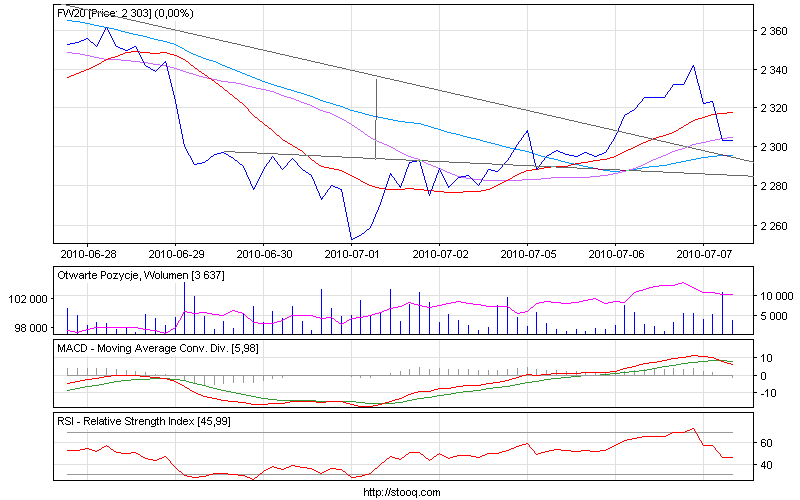Click the RSI axis value 40
800x500 pixels.
[766, 465]
